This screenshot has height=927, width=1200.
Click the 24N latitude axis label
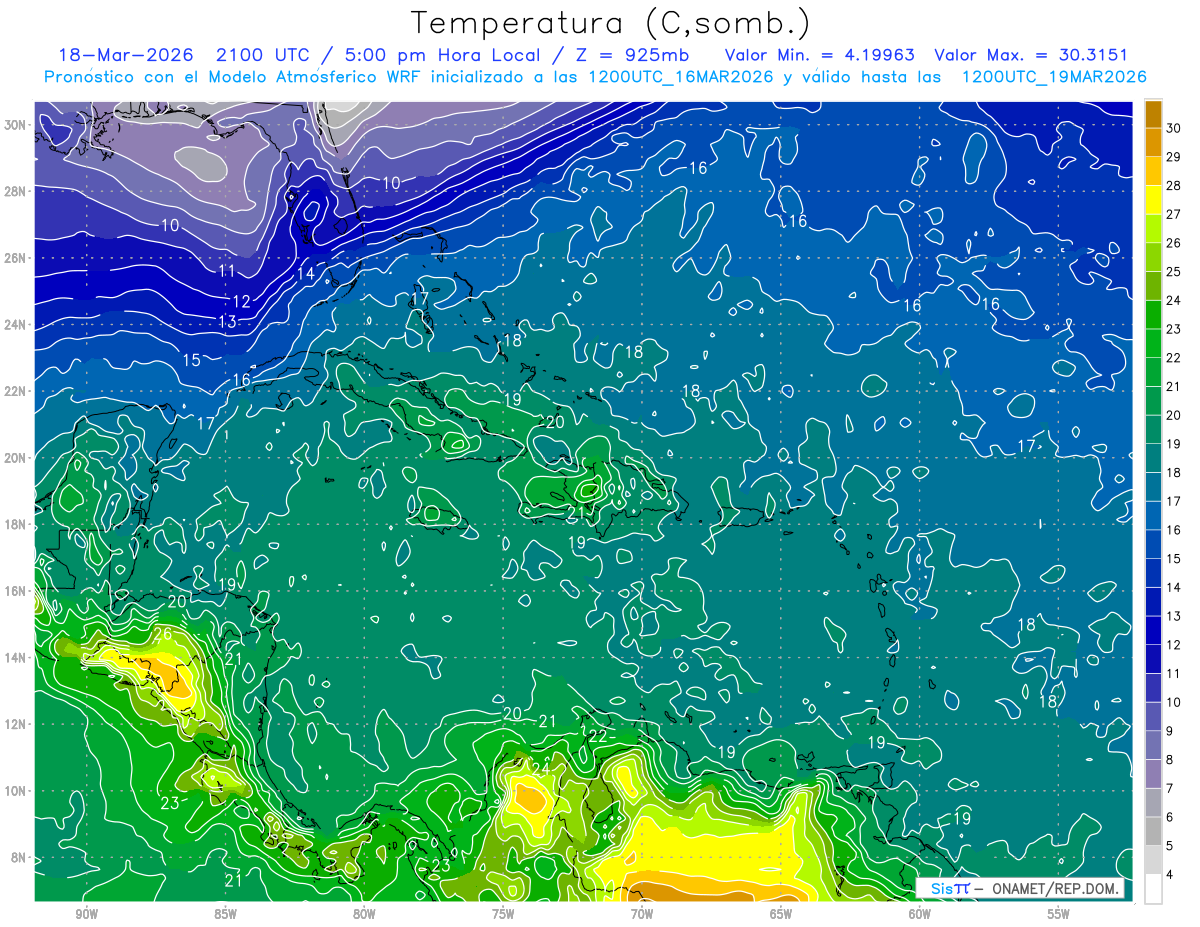[15, 325]
